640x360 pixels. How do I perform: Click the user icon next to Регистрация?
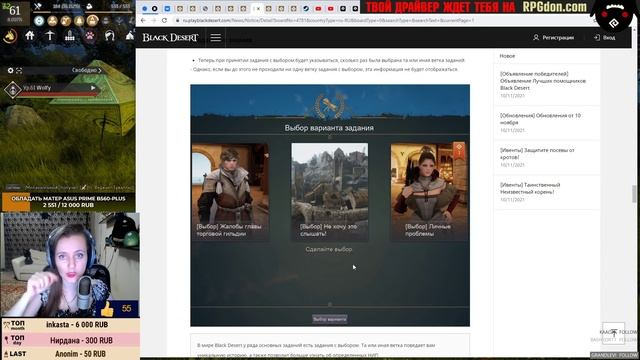536,38
